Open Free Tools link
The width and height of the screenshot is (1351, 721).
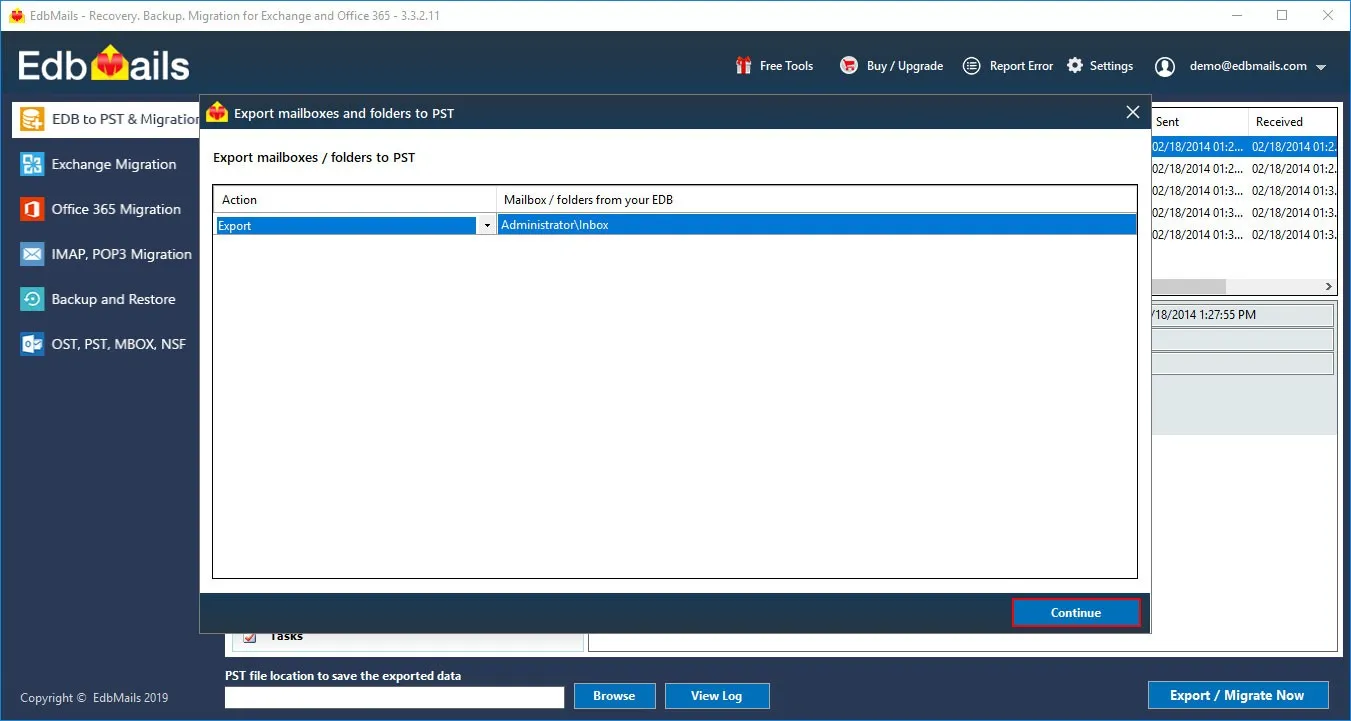click(786, 66)
